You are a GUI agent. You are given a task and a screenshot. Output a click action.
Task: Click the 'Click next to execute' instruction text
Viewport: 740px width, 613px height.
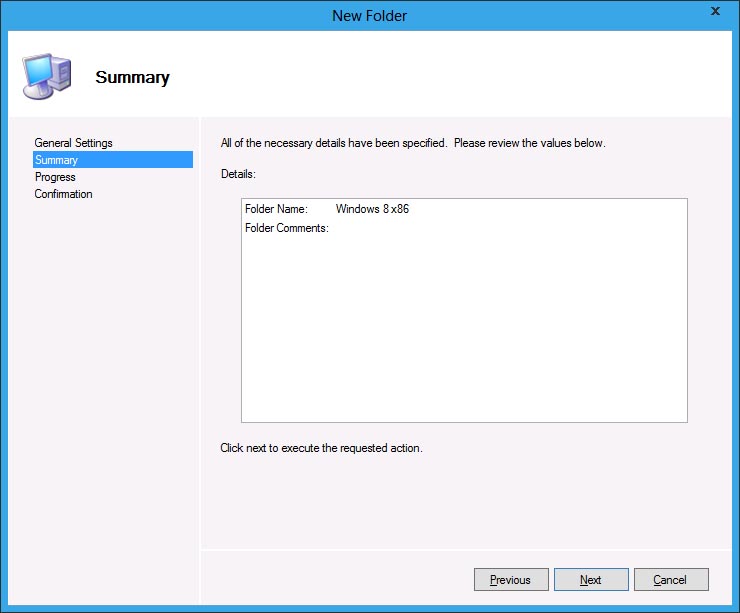point(321,448)
